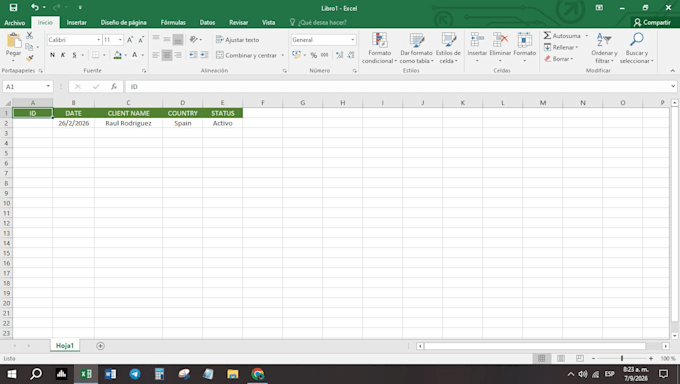Image resolution: width=680 pixels, height=384 pixels.
Task: Add a new sheet with plus button
Action: point(100,346)
